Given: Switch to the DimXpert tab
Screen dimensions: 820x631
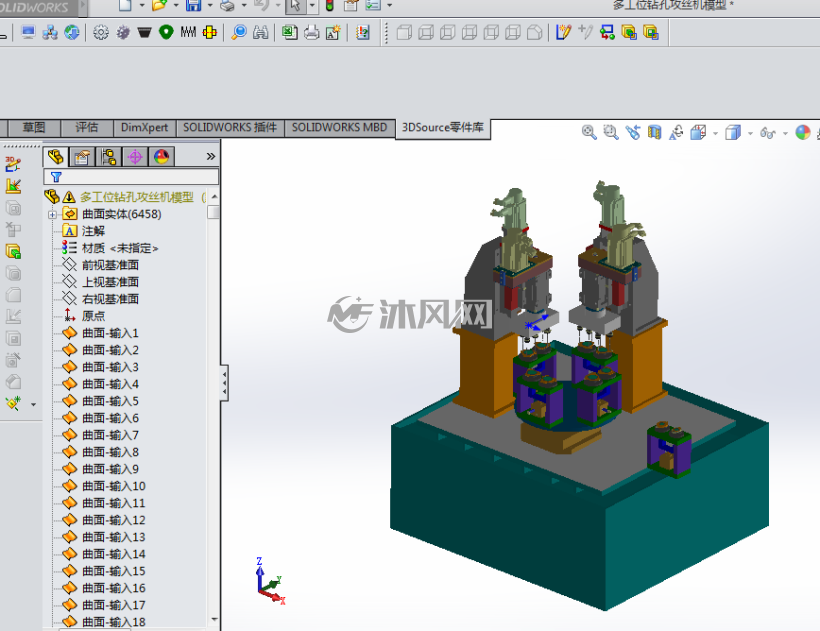Looking at the screenshot, I should coord(144,128).
